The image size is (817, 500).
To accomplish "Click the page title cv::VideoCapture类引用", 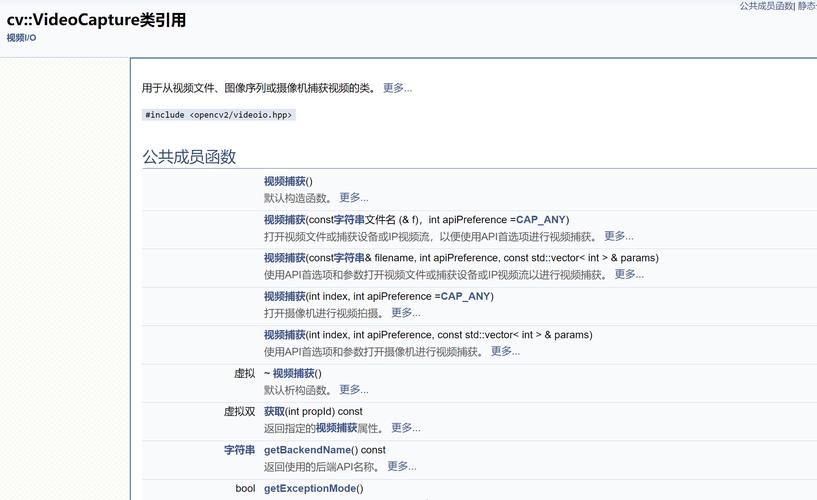I will tap(96, 20).
